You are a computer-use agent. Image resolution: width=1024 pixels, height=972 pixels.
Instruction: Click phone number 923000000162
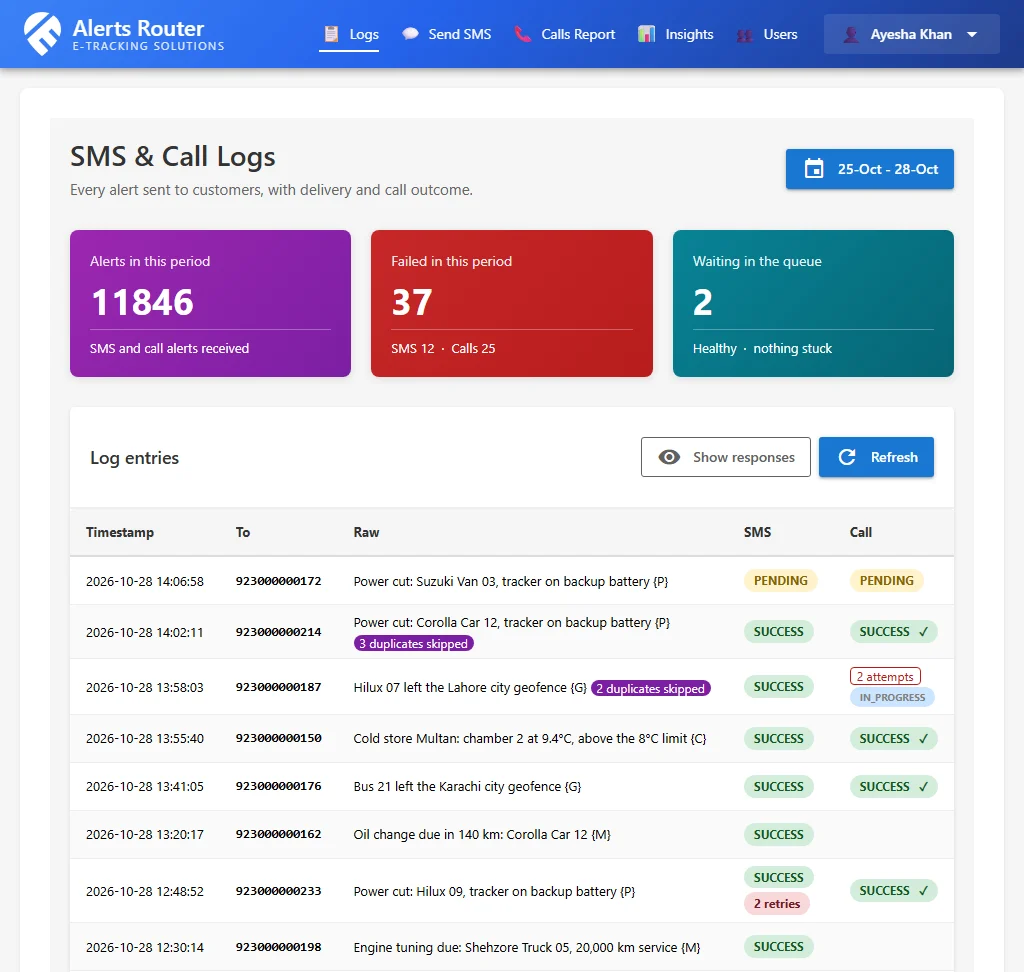278,834
